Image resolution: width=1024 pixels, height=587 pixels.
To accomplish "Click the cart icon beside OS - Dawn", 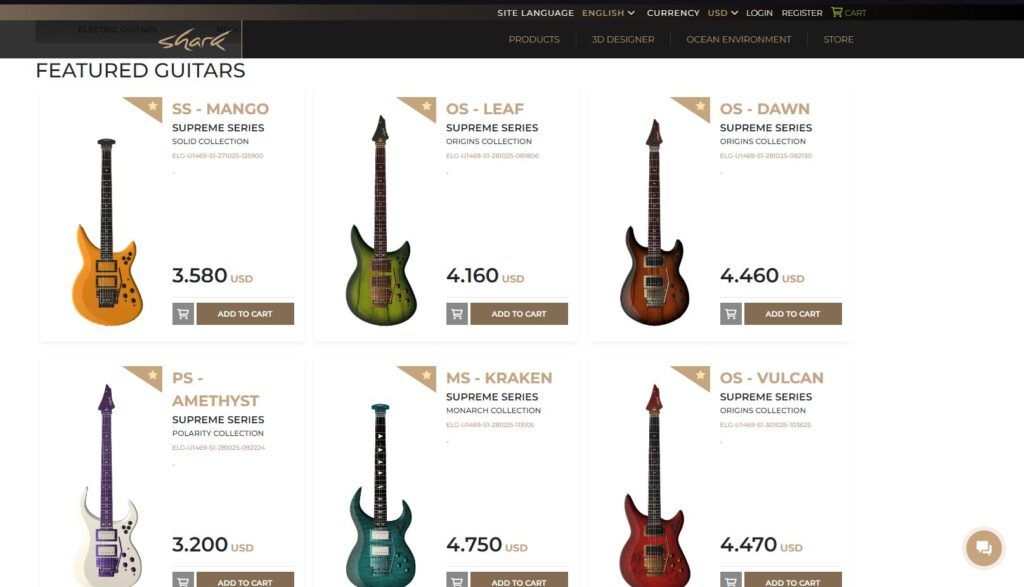I will tap(731, 314).
